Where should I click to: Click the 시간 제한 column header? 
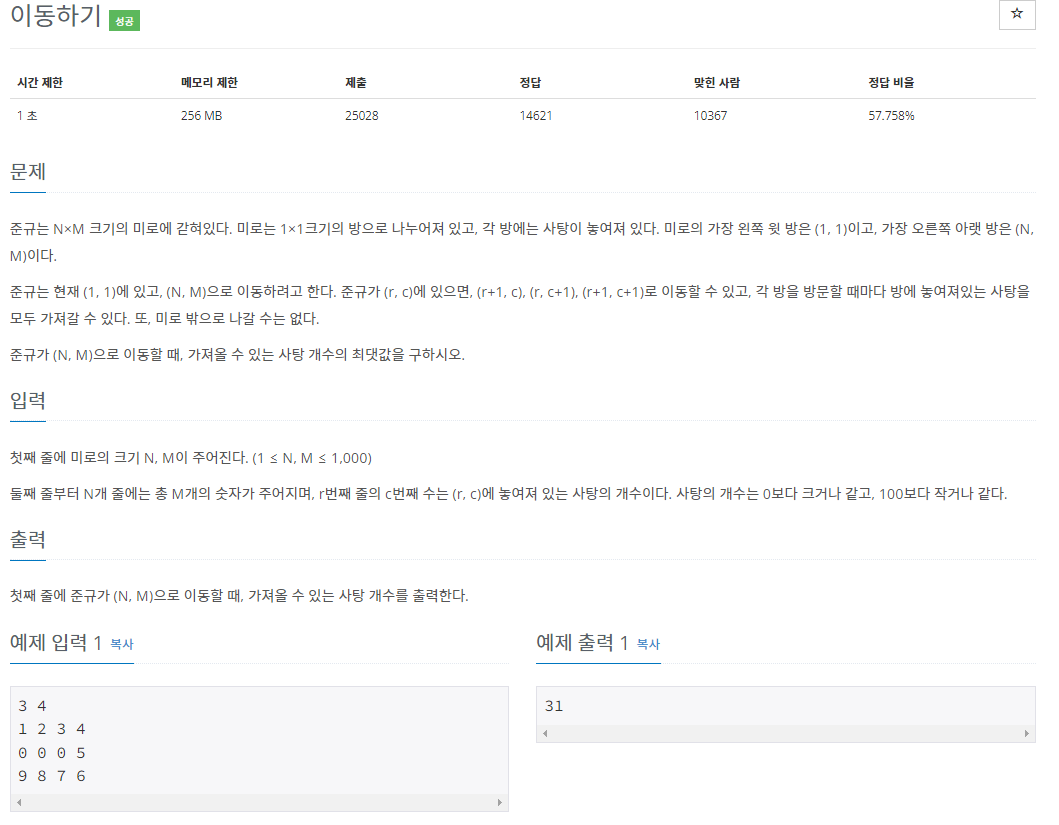(40, 82)
